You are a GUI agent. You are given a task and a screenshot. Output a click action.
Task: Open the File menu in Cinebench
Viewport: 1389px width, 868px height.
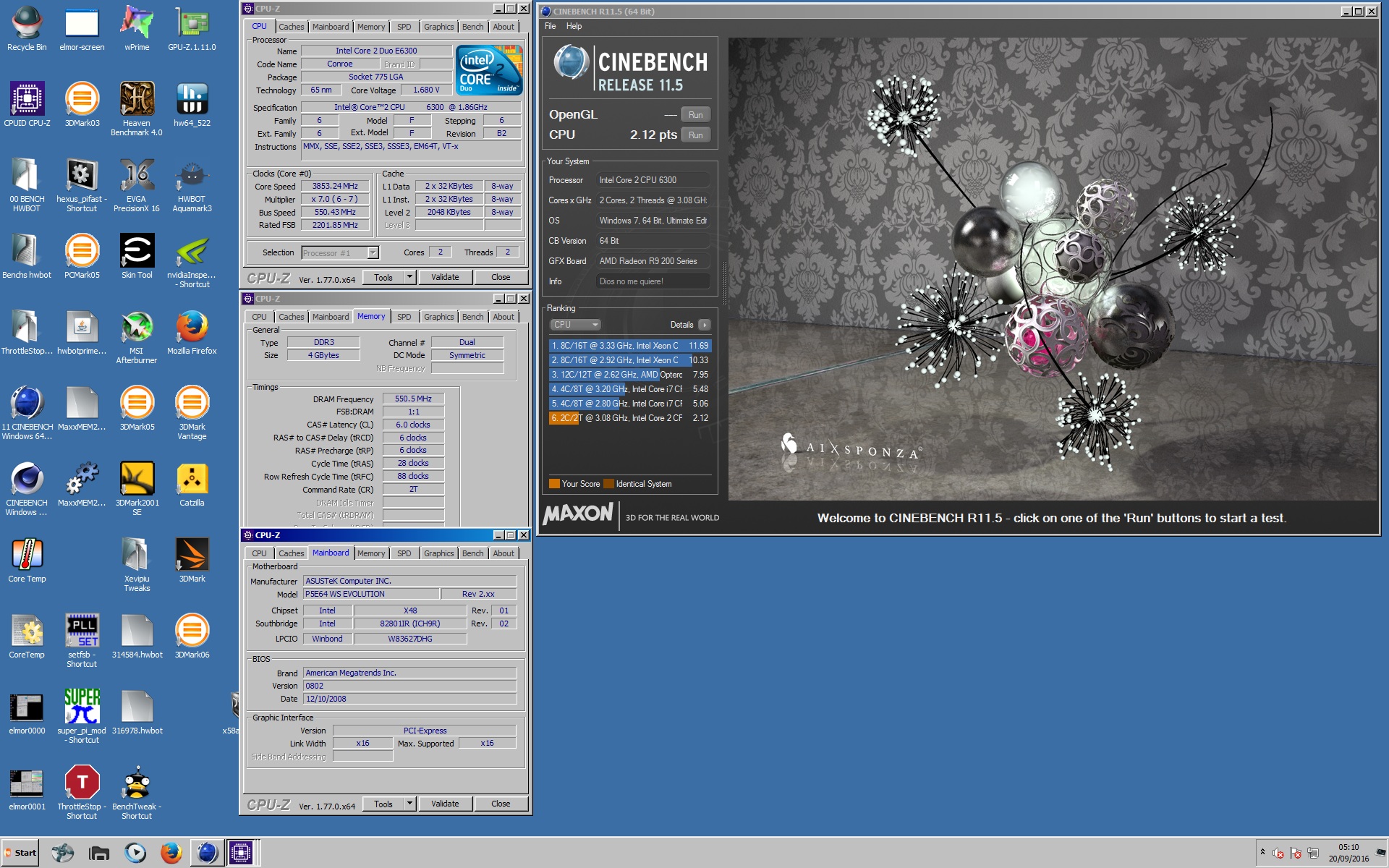pyautogui.click(x=551, y=26)
